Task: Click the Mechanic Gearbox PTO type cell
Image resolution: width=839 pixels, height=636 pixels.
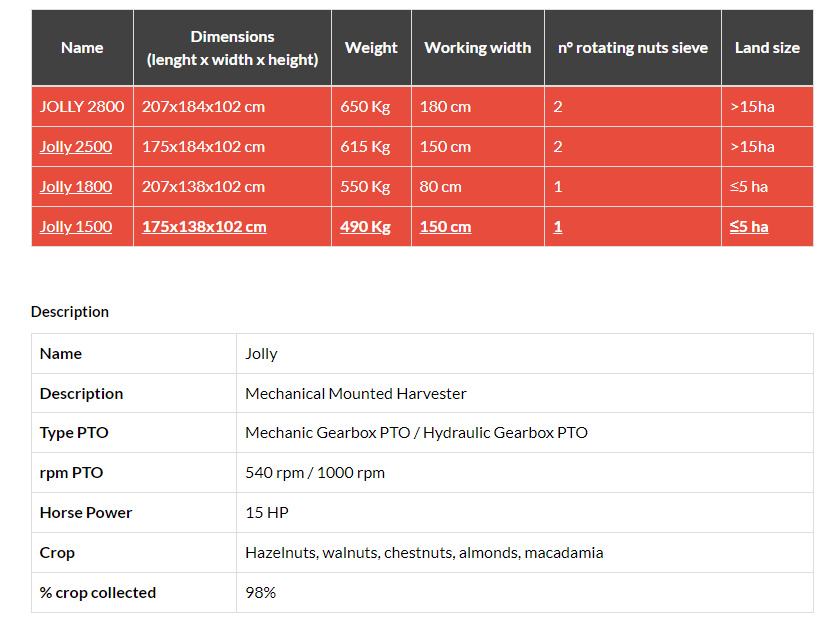Action: coord(416,433)
